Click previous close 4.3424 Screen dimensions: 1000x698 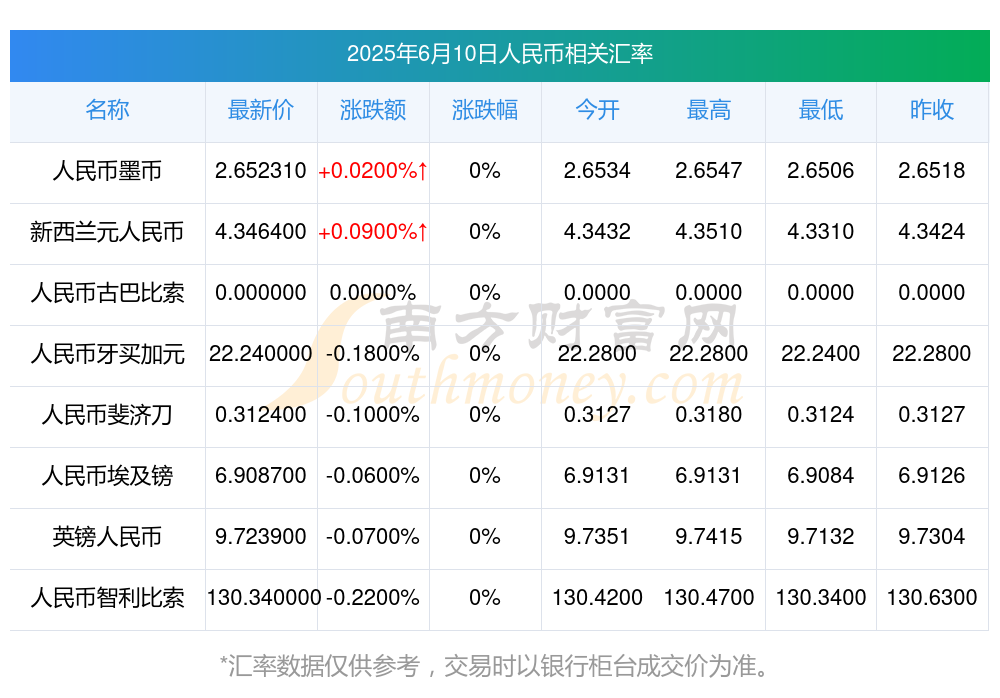(x=932, y=231)
